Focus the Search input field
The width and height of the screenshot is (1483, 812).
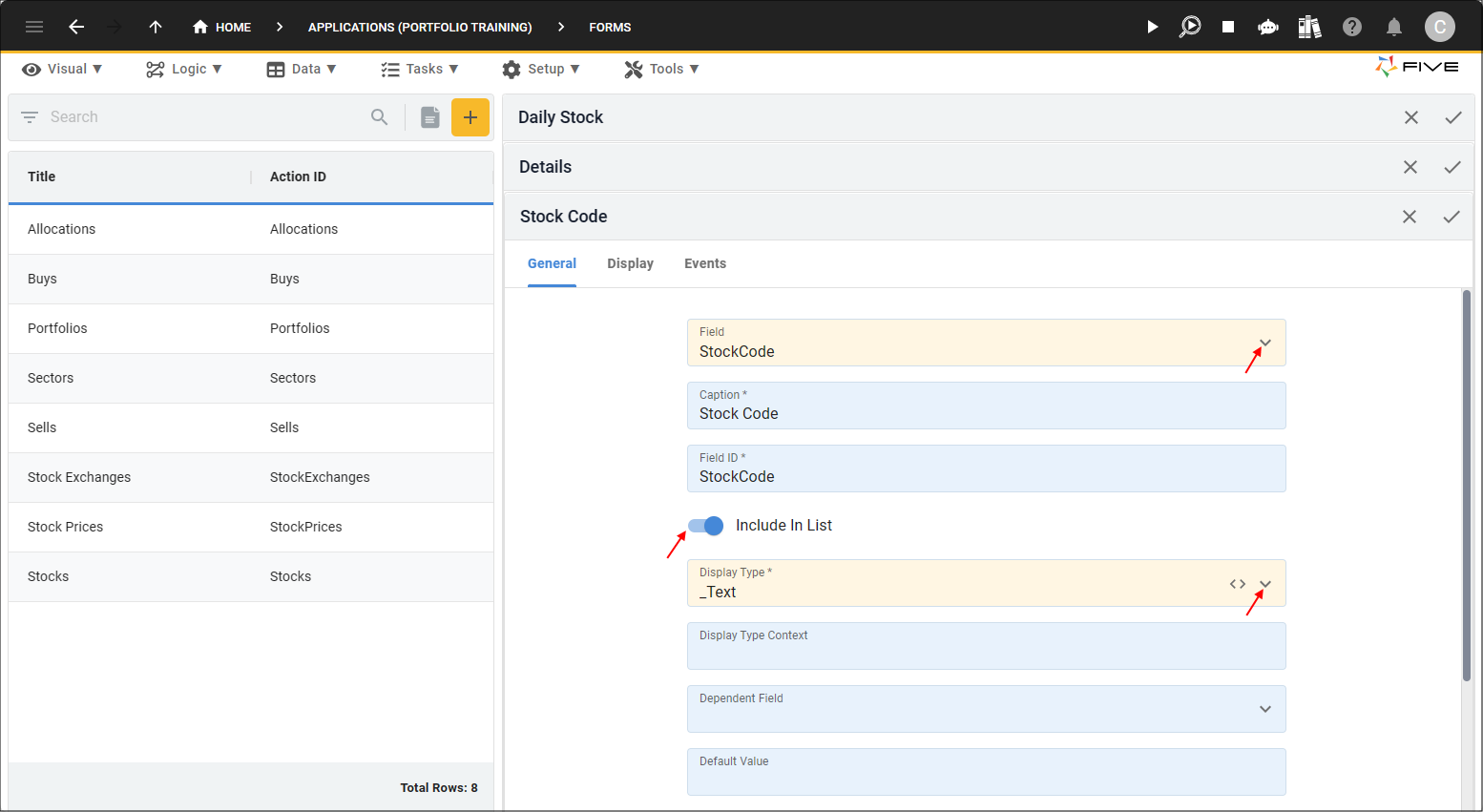(205, 117)
